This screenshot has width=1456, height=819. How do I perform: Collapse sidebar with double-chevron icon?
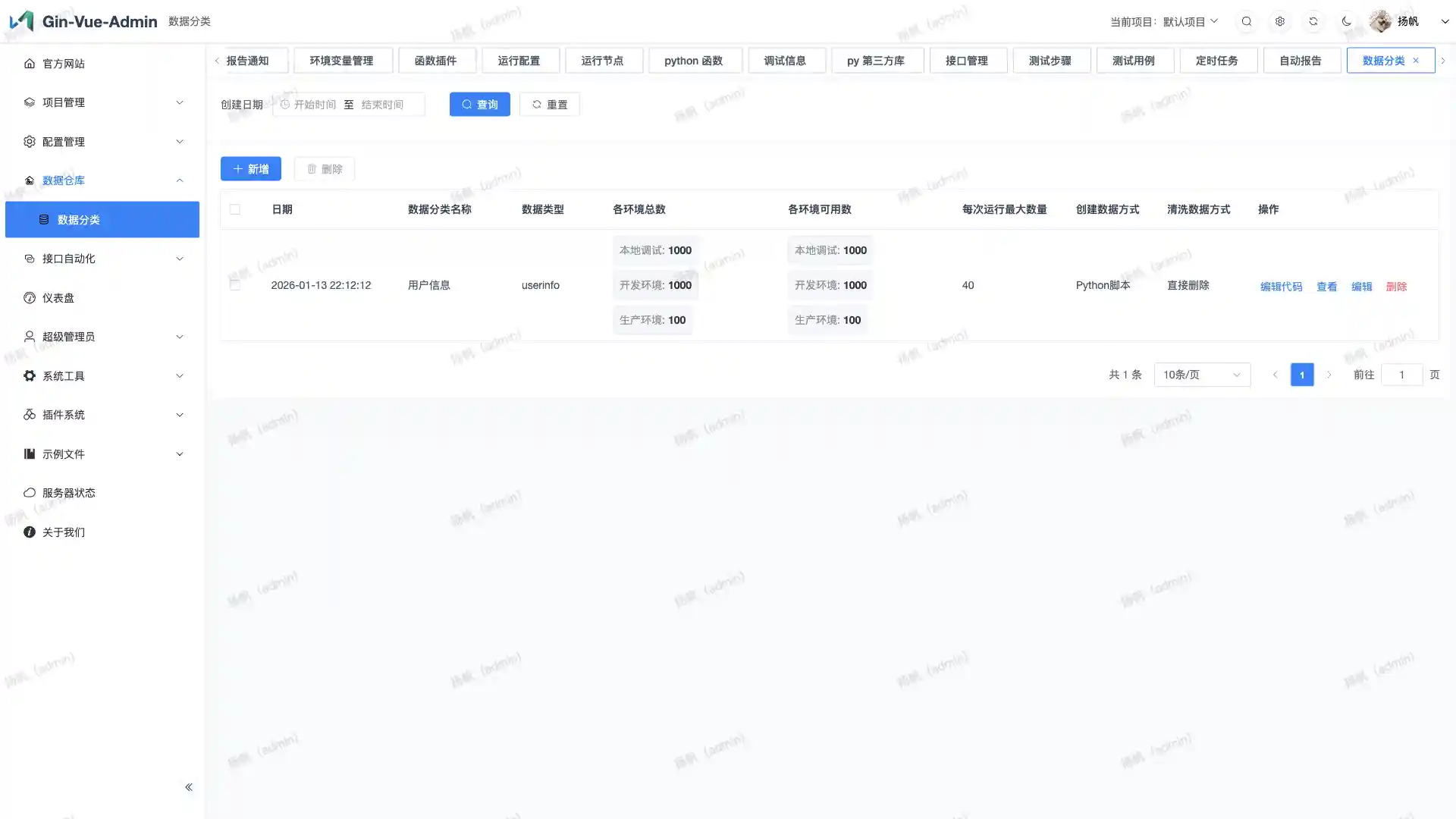(x=189, y=787)
